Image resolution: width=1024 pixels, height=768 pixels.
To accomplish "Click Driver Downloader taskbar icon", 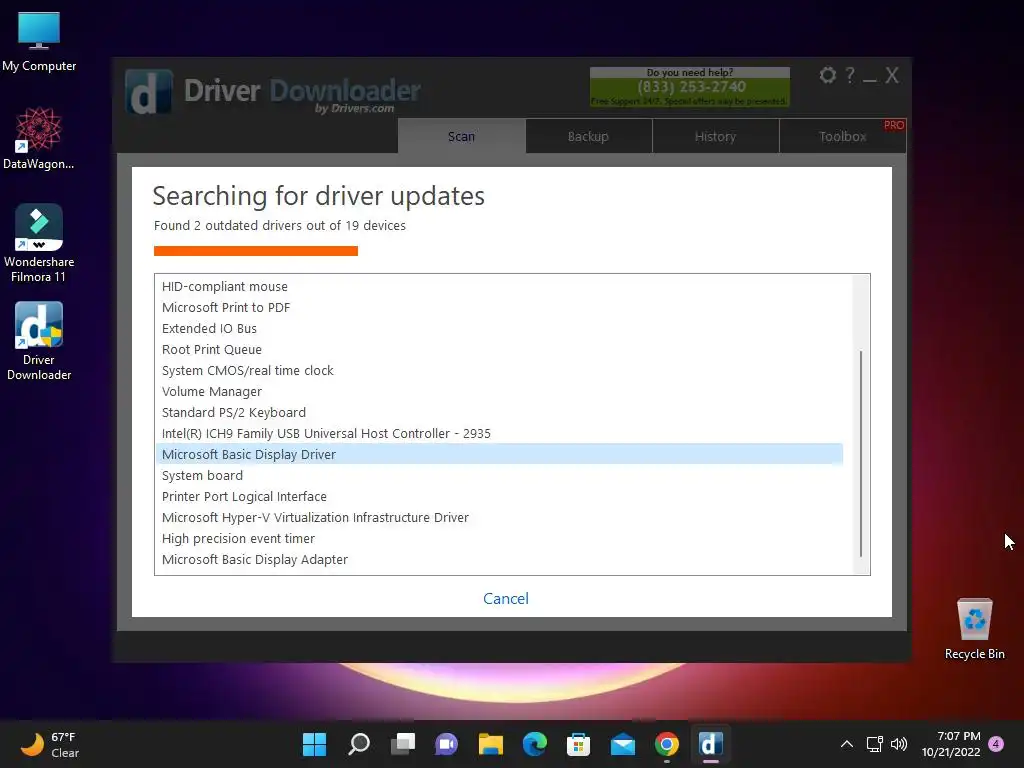I will pos(711,744).
